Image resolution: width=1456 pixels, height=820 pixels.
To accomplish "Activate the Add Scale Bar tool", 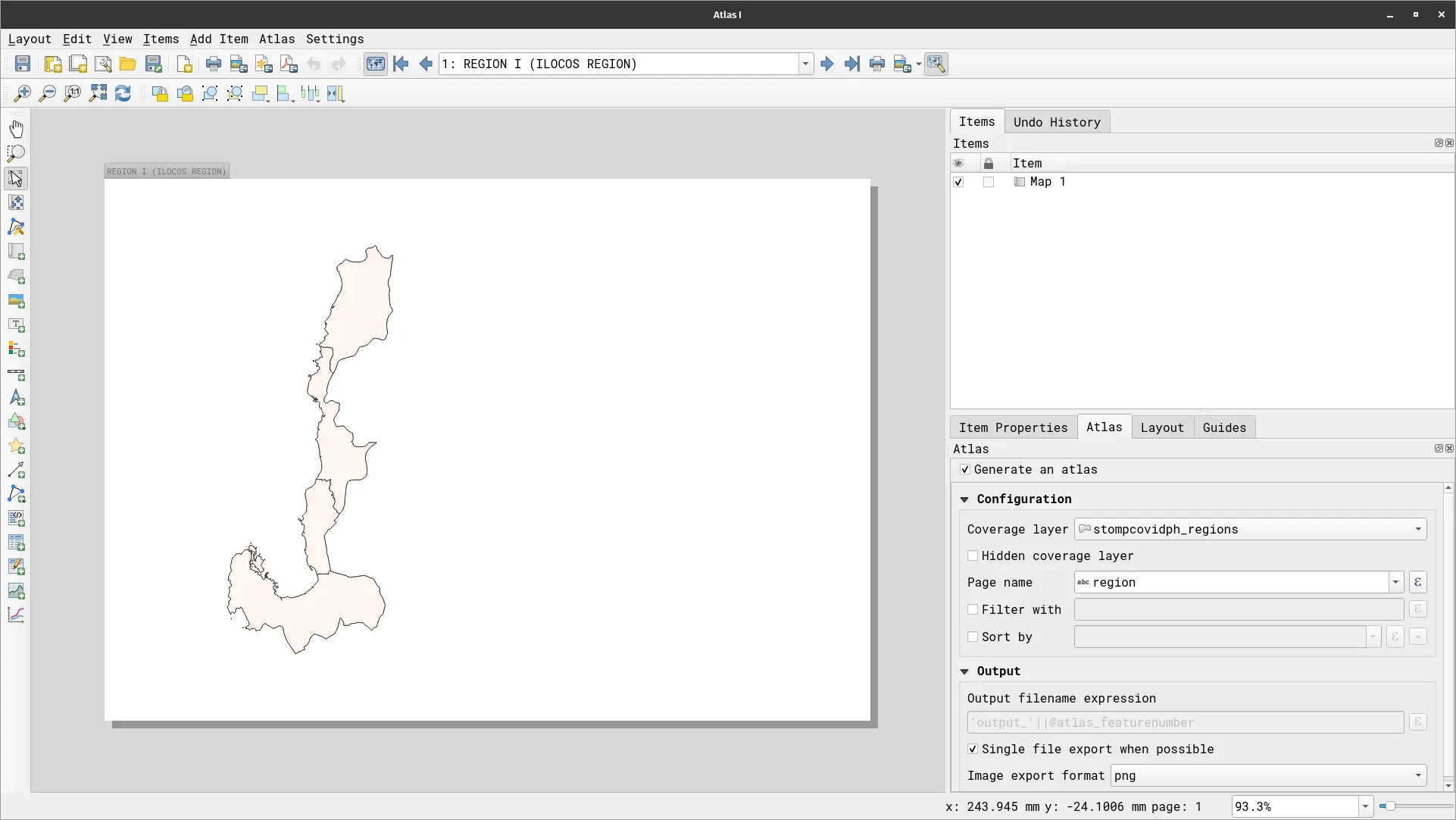I will 17,374.
